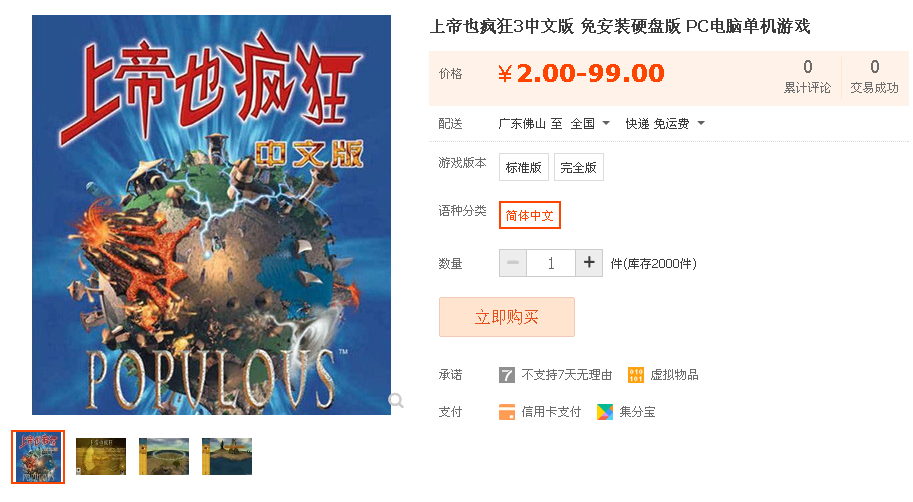Decrease quantity with the minus button
The image size is (913, 502).
(513, 263)
